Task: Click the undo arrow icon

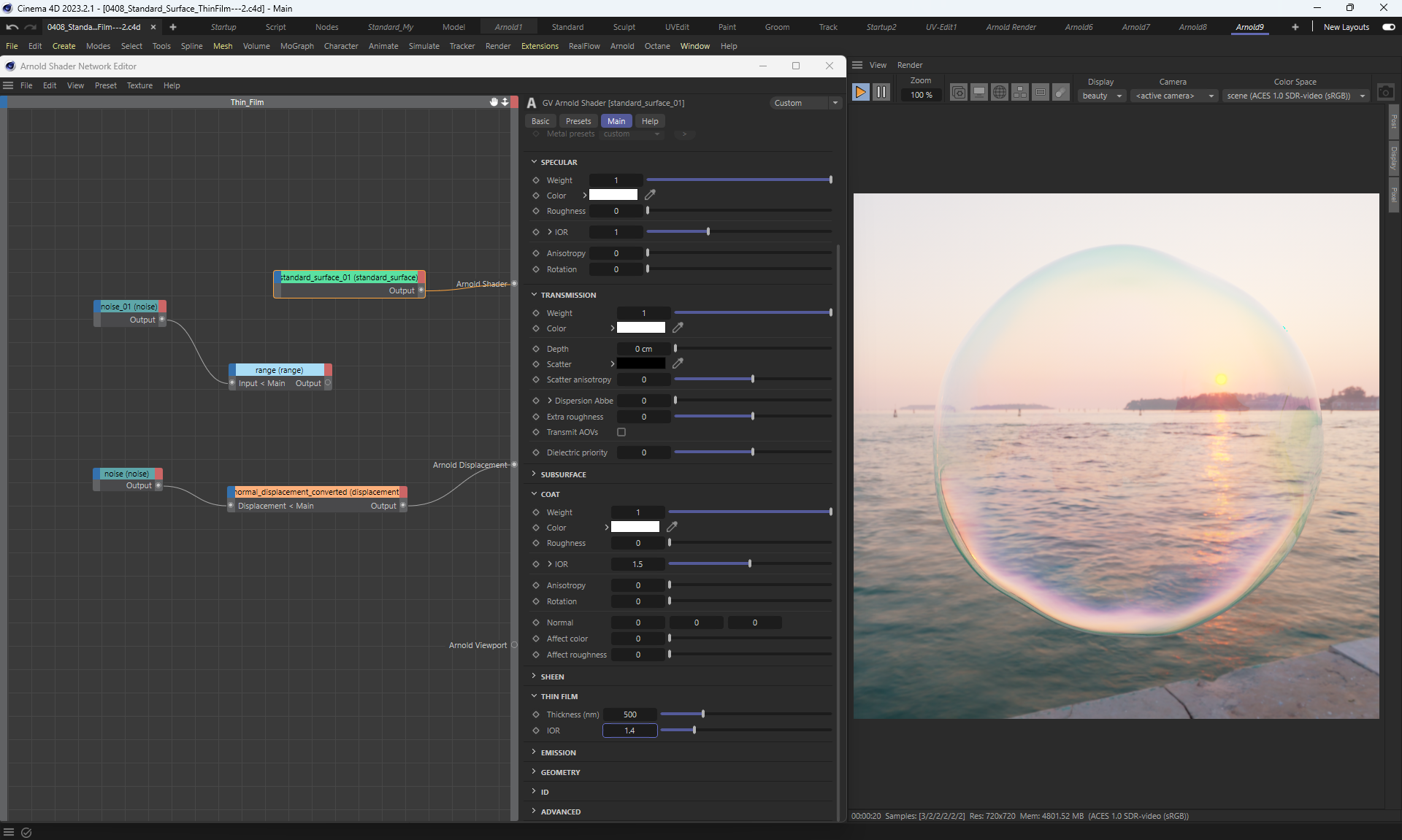Action: pos(12,27)
